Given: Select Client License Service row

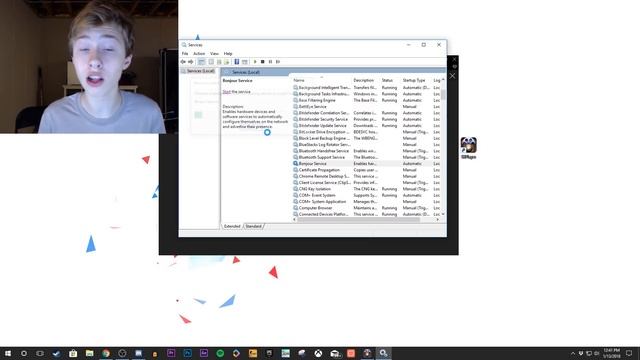Looking at the screenshot, I should click(367, 182).
